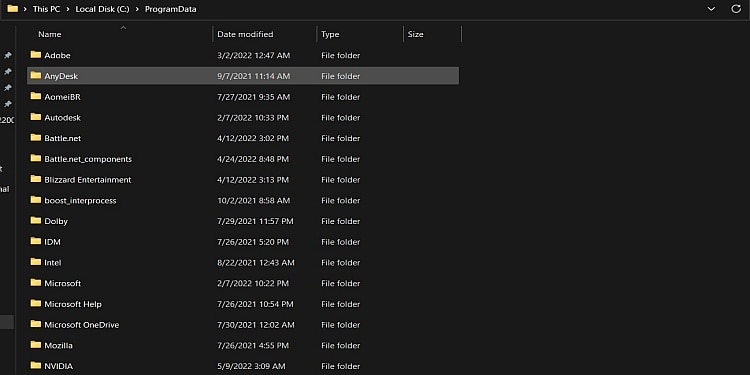Select the Microsoft Help folder name
Screen dimensions: 750x375
click(73, 304)
